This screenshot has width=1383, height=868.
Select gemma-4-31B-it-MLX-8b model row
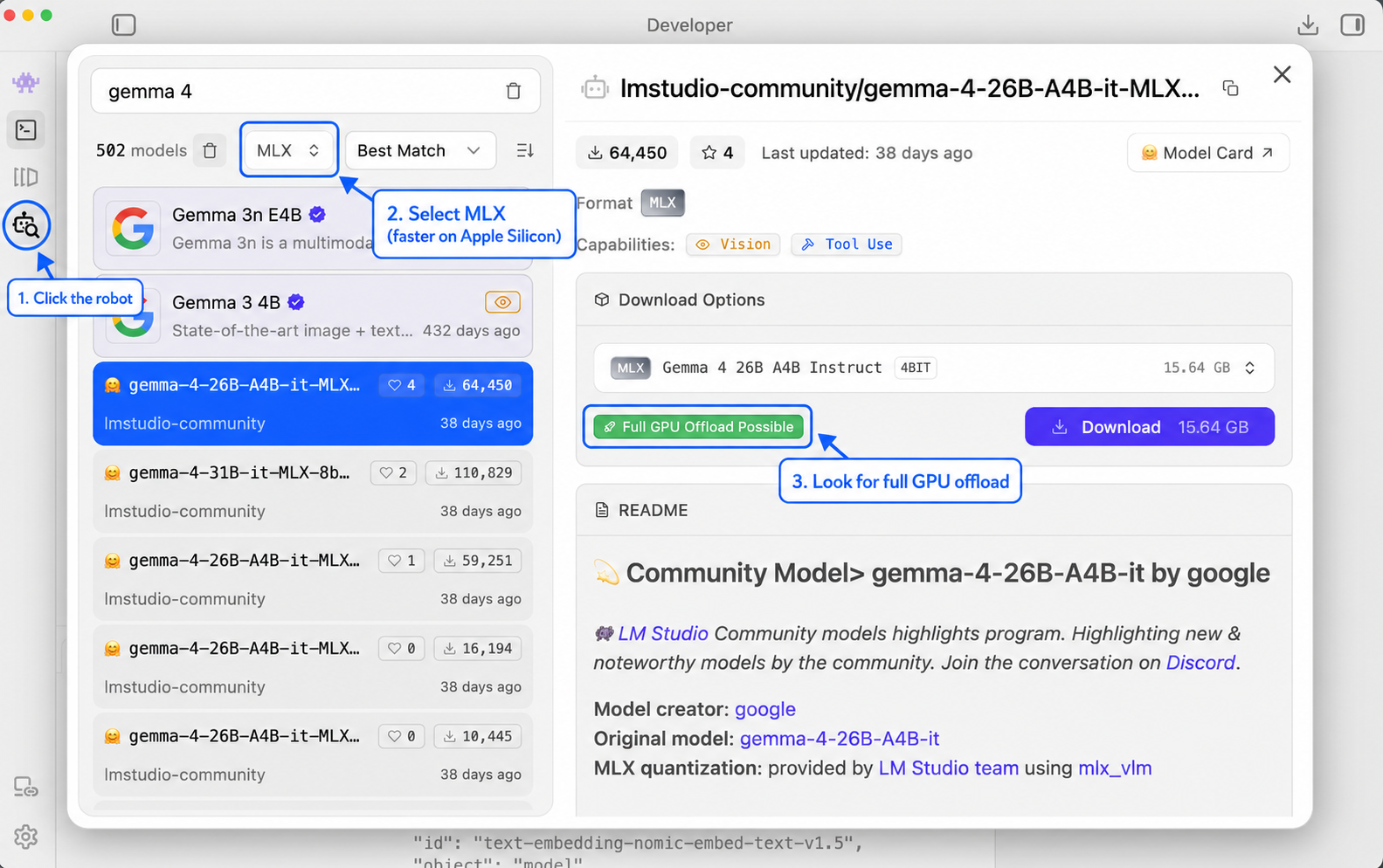coord(313,491)
